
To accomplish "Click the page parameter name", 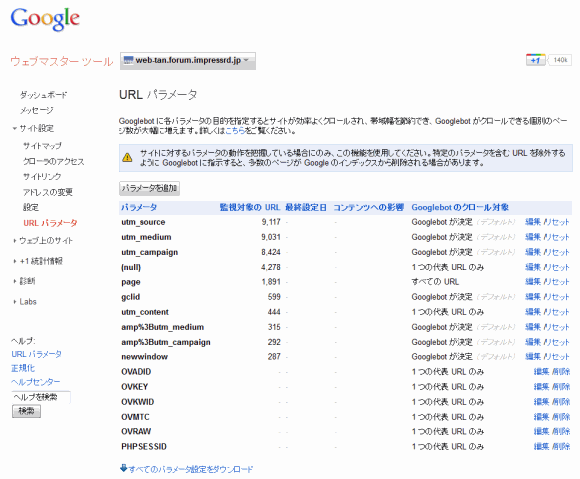I will click(x=131, y=282).
